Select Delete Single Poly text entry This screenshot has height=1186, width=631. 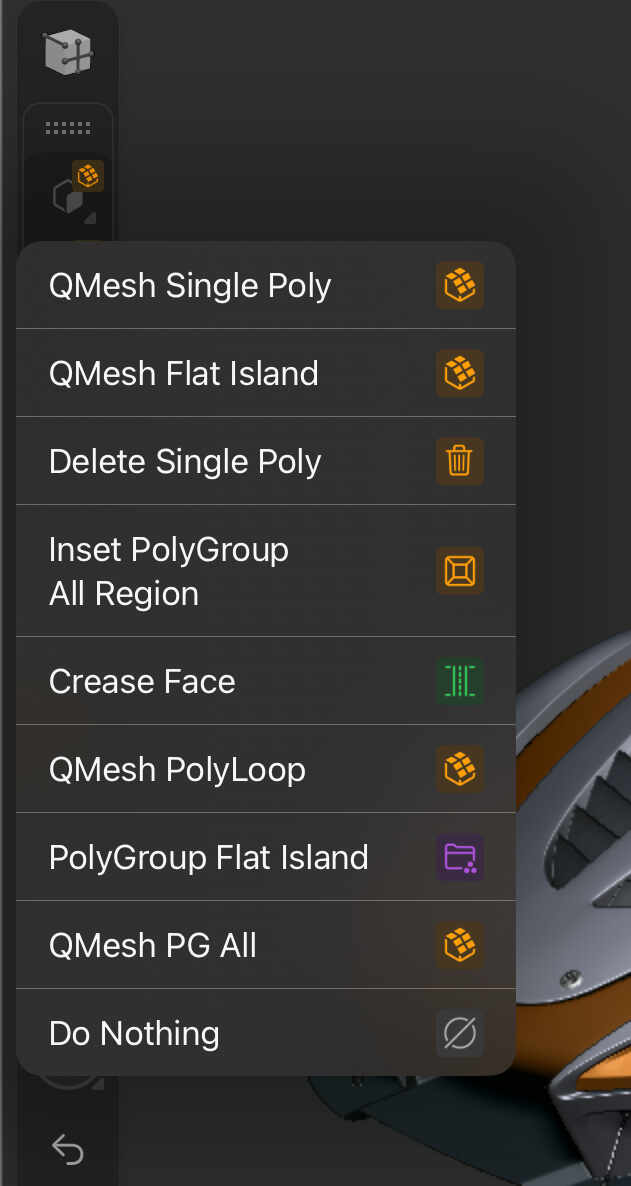click(x=185, y=462)
